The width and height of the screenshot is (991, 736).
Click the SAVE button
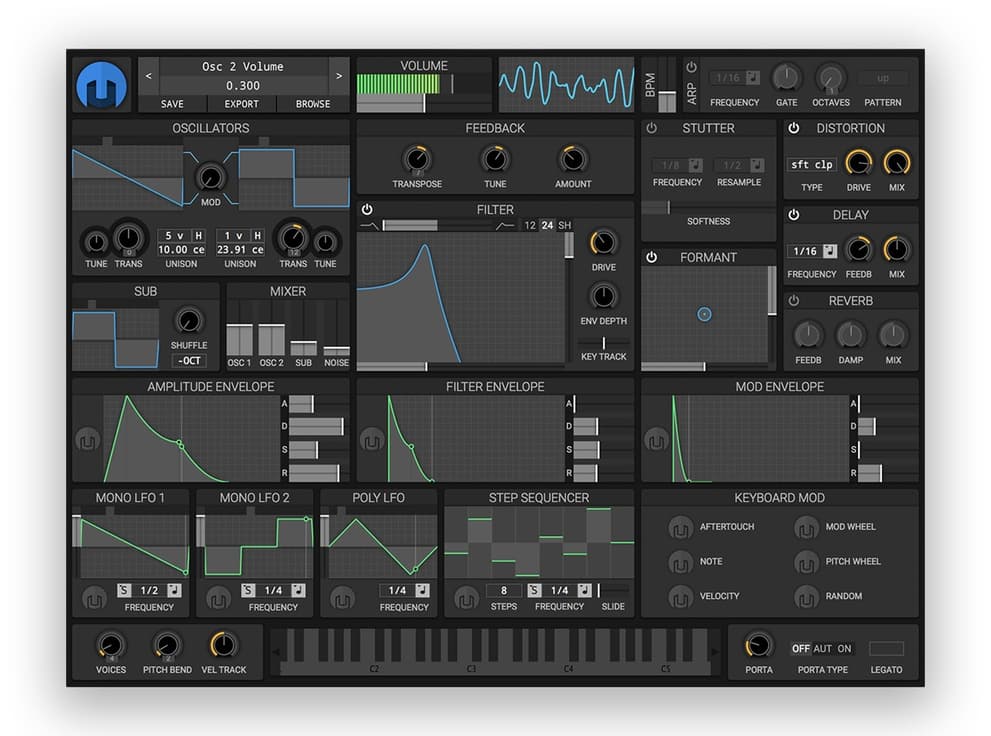click(x=172, y=104)
